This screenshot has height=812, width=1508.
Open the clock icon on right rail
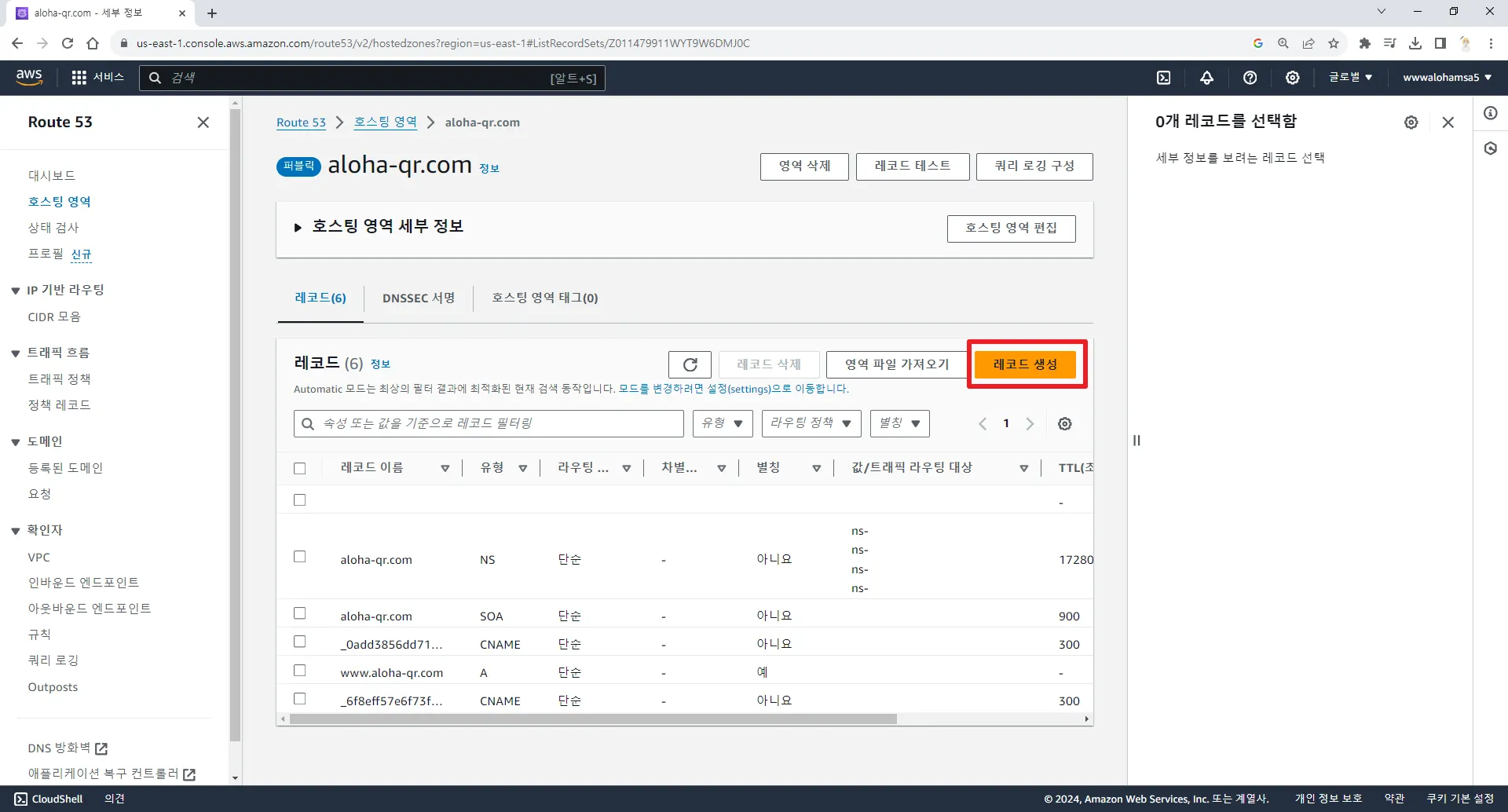coord(1491,148)
